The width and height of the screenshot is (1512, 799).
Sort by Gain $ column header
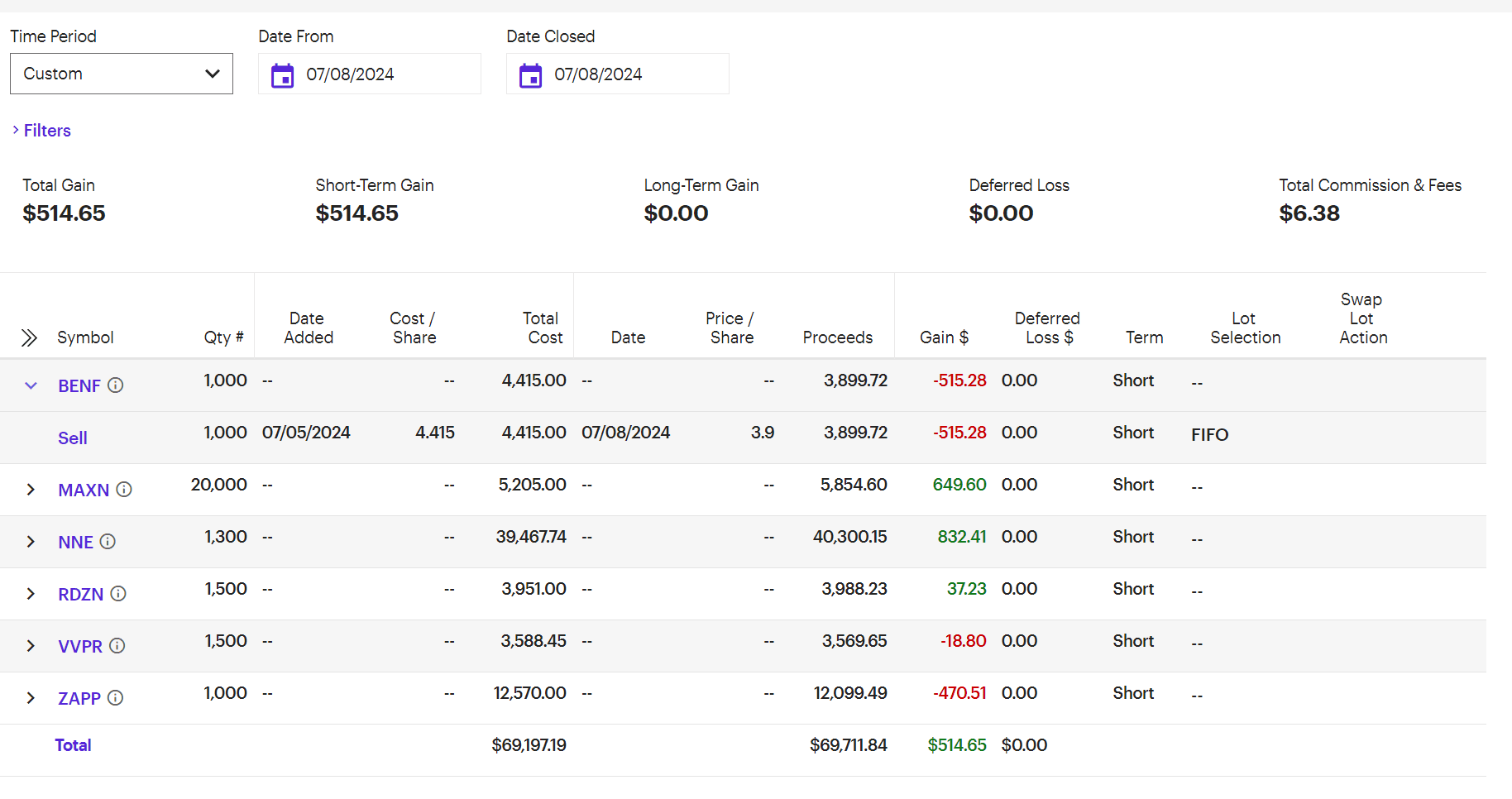pos(944,337)
